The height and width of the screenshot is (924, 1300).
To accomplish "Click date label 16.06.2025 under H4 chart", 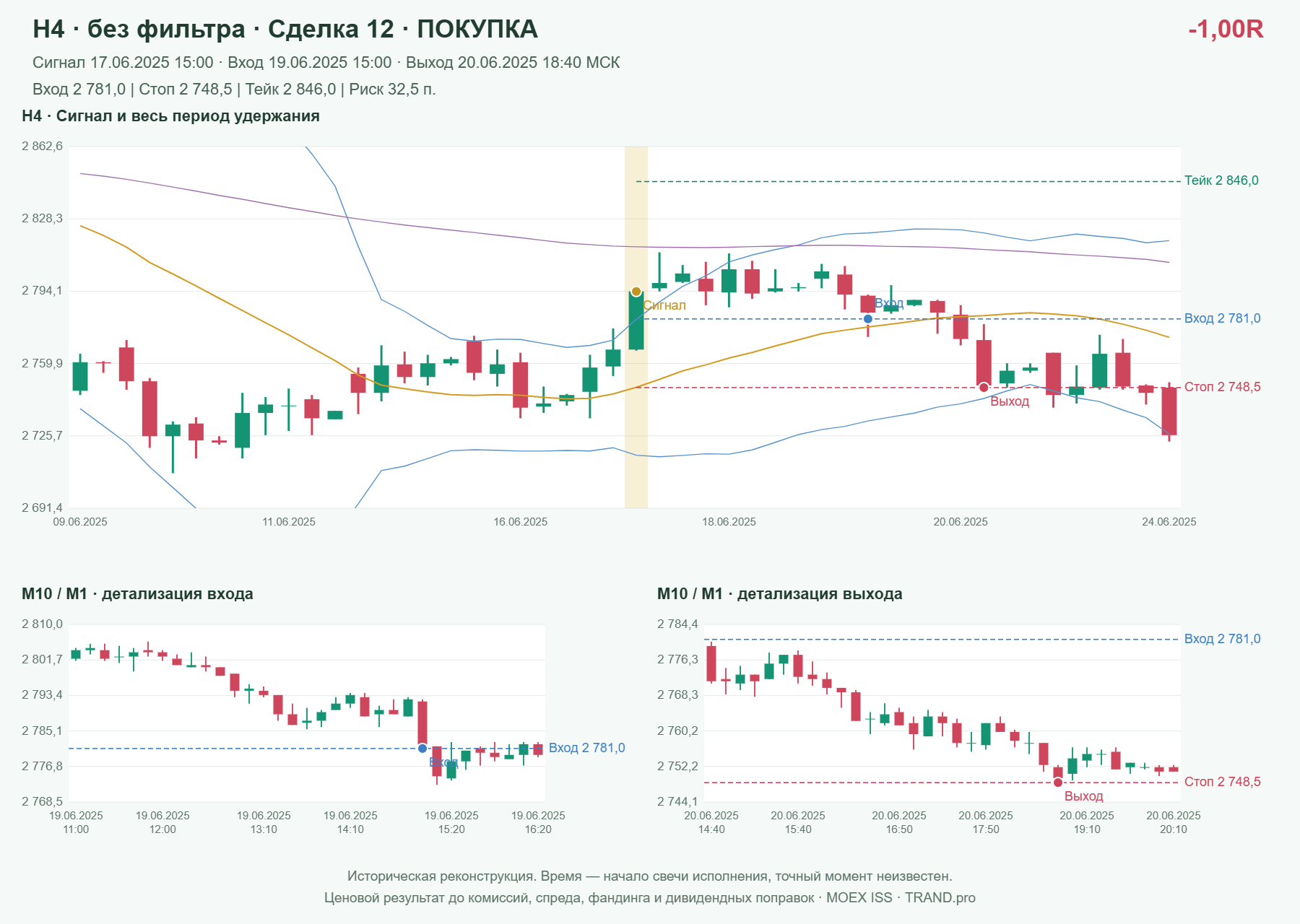I will click(521, 522).
